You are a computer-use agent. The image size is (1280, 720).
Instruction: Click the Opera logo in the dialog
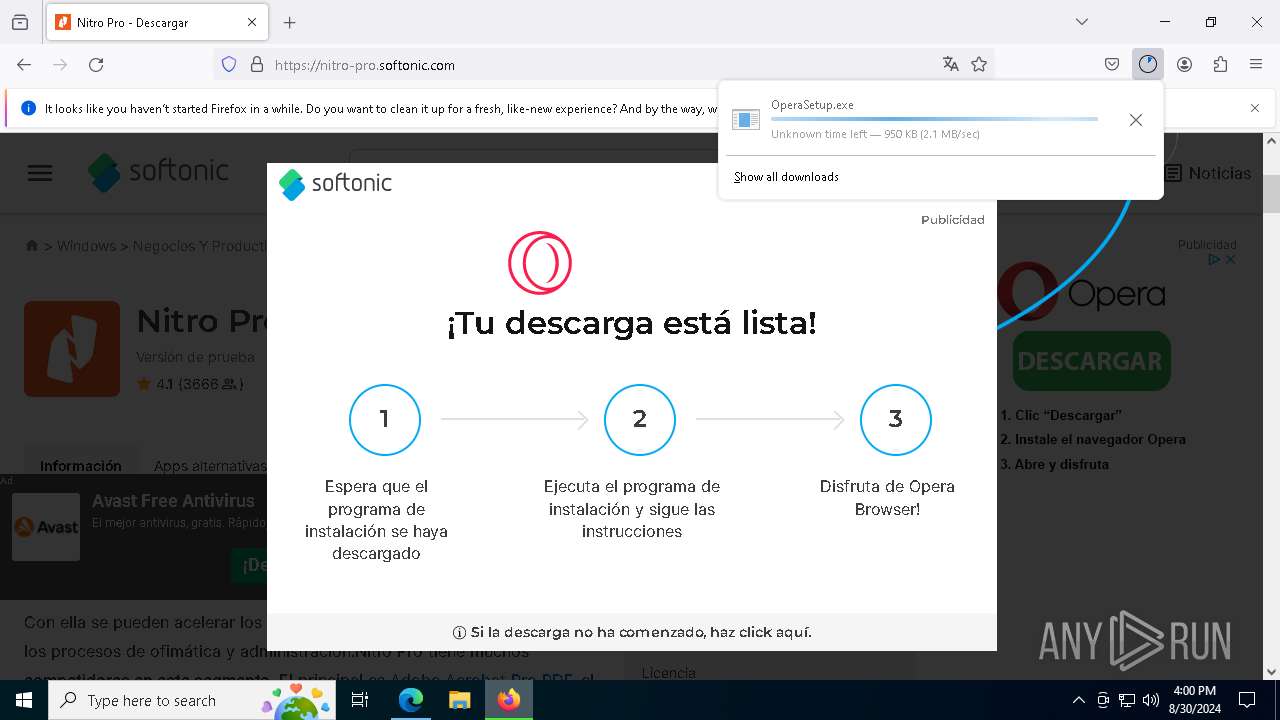click(540, 263)
